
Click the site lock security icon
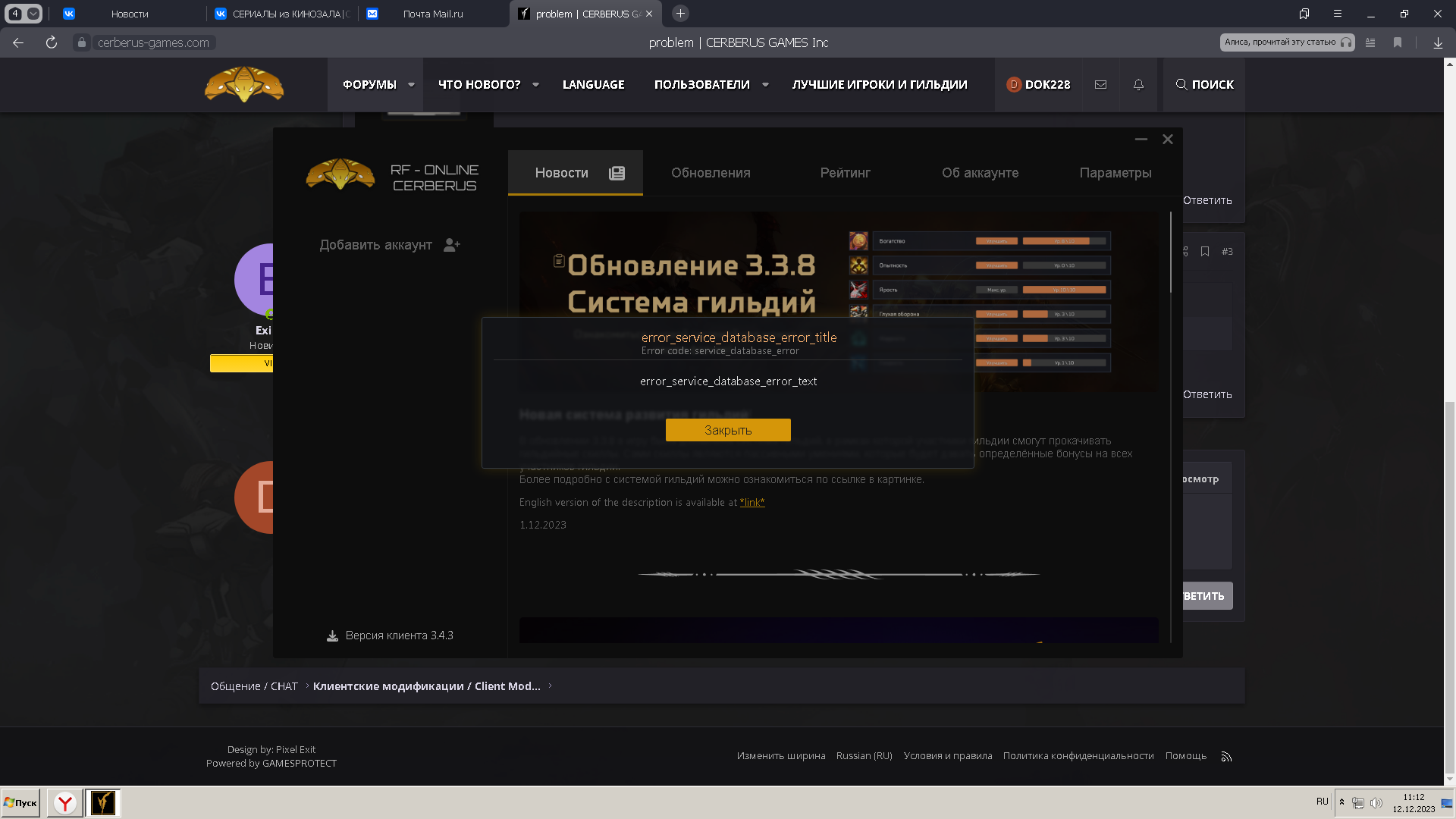click(x=82, y=42)
